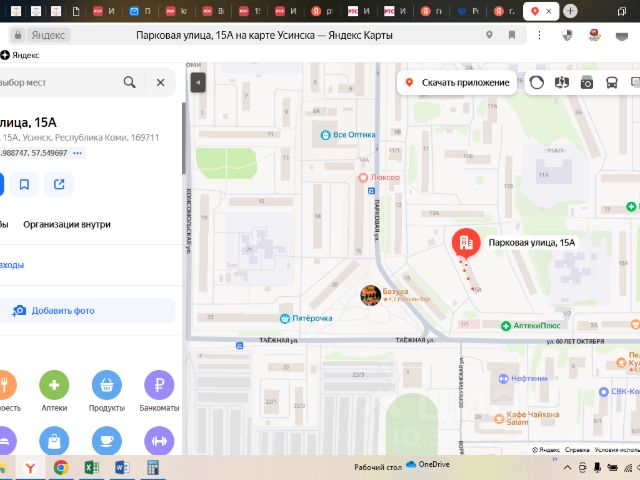Screen dimensions: 640x480
Task: Bookmark page with address bar bookmark icon
Action: click(x=512, y=35)
